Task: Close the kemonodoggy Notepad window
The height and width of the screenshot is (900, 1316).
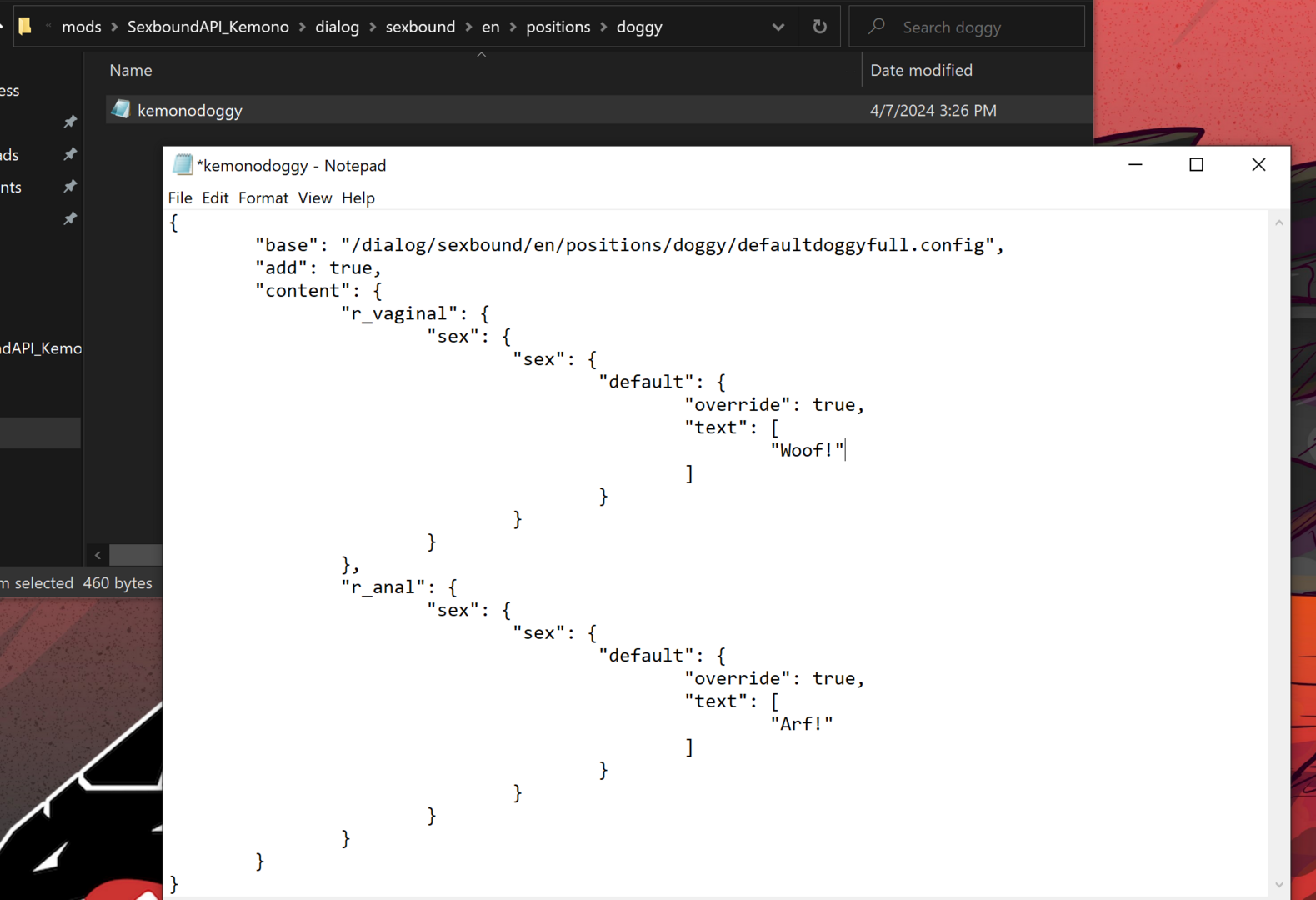Action: (1258, 165)
